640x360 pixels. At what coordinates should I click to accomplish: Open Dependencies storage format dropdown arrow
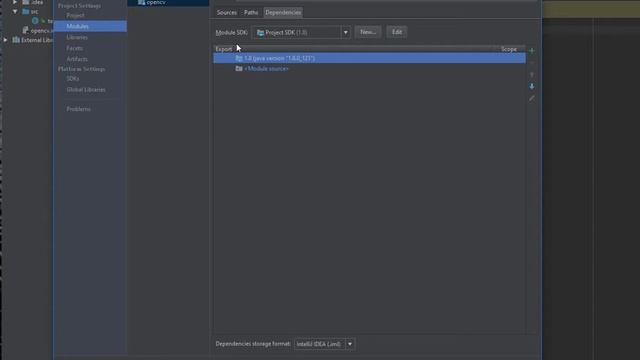tap(350, 344)
